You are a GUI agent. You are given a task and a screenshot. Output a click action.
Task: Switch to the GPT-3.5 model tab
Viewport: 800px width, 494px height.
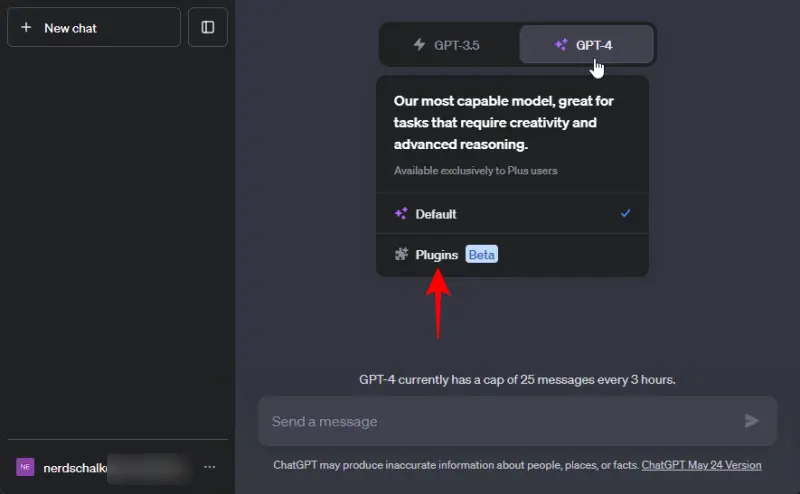pyautogui.click(x=448, y=45)
